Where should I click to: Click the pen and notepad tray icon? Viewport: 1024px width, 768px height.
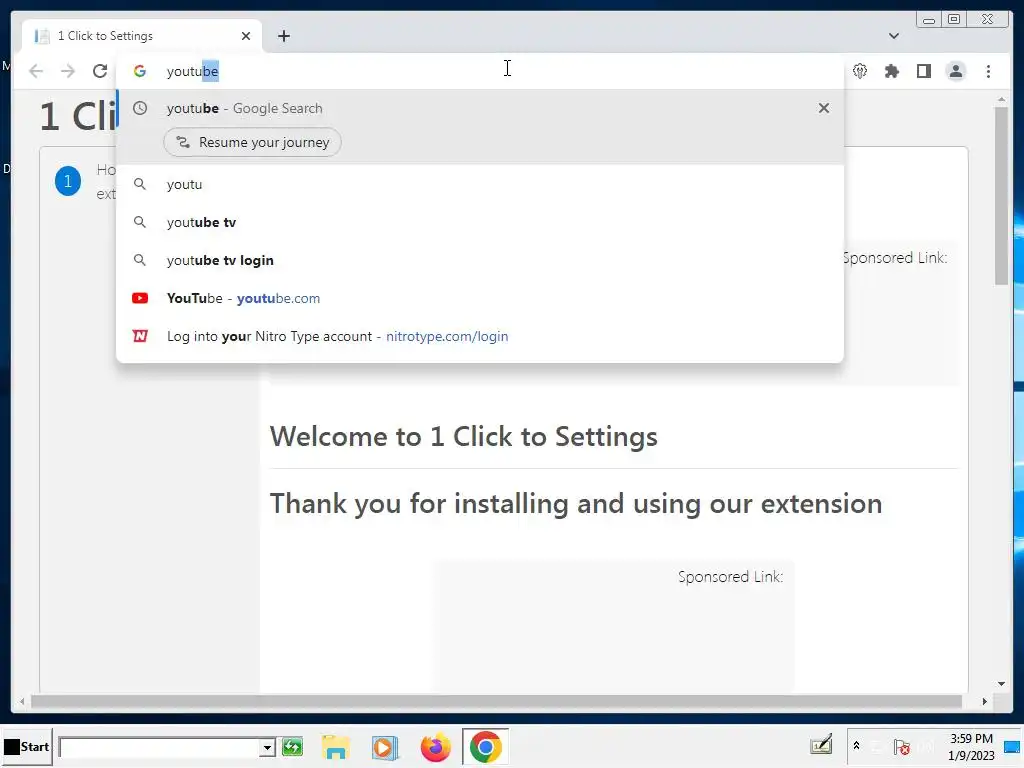pyautogui.click(x=821, y=745)
